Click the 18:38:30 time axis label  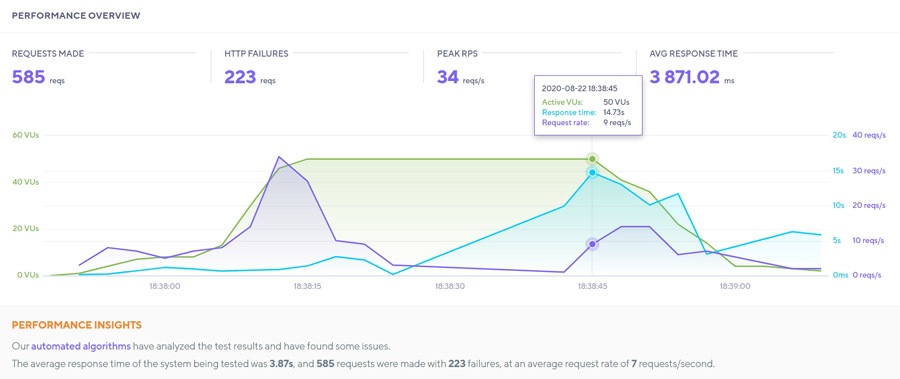(x=449, y=285)
